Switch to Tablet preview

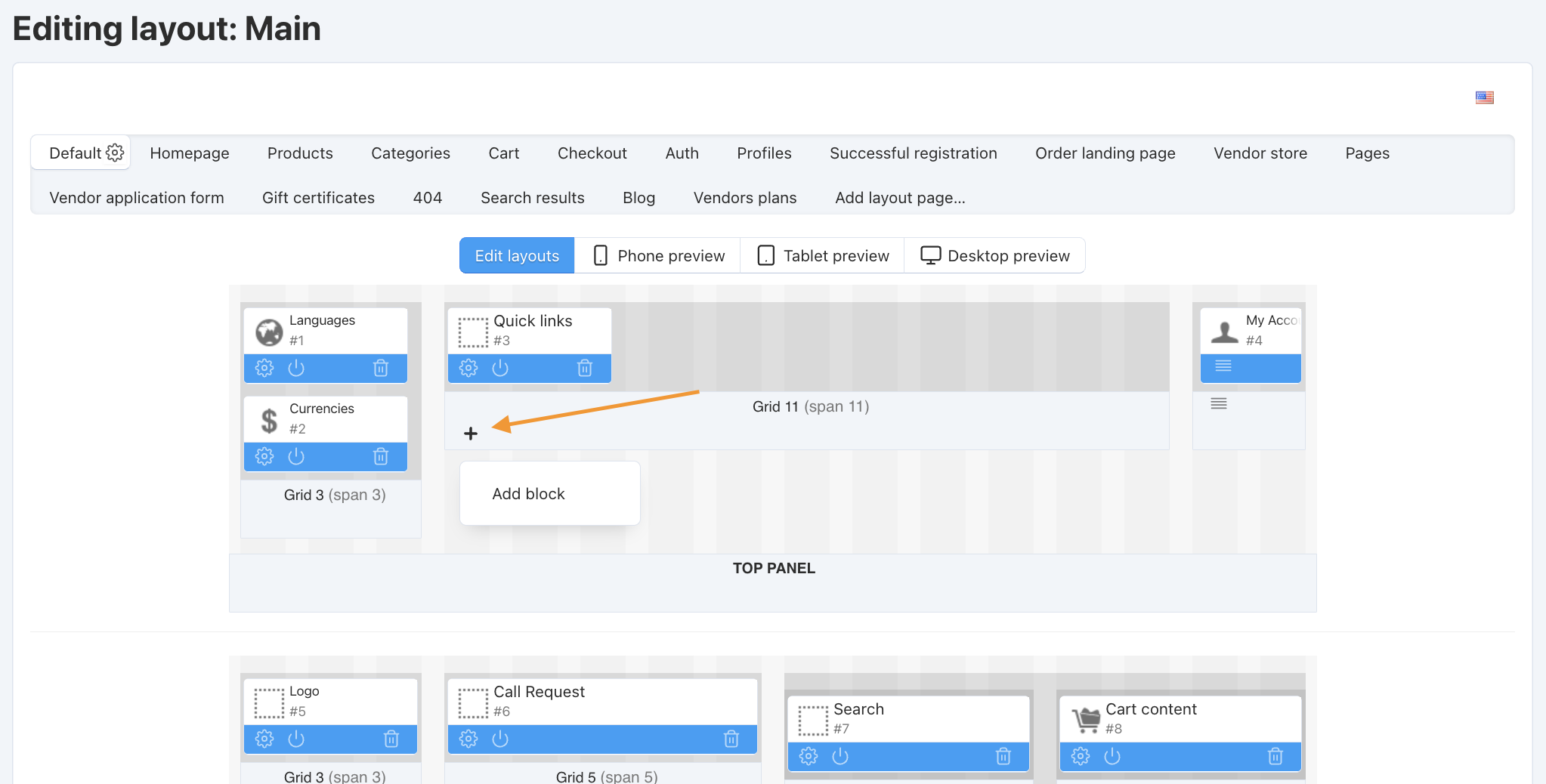[x=823, y=256]
